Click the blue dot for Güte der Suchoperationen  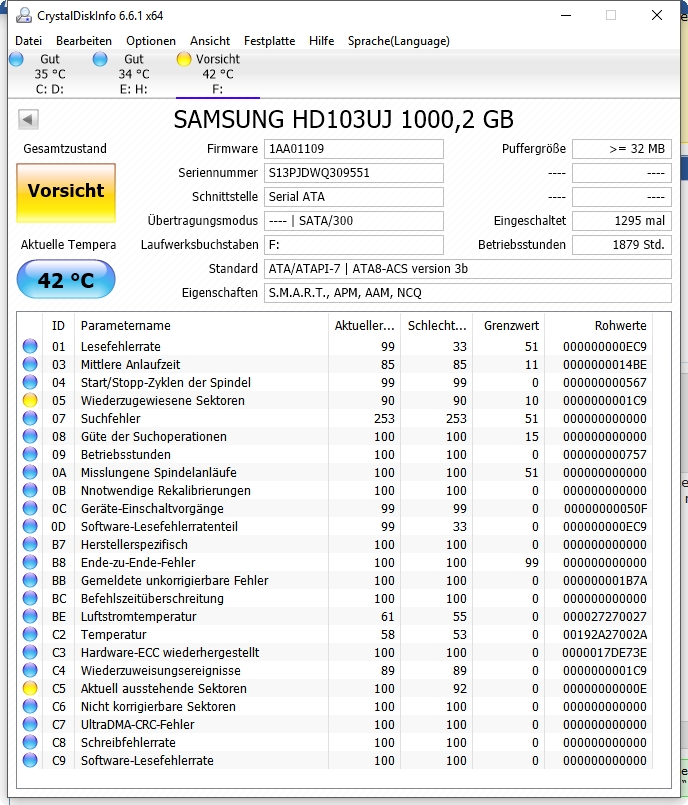point(30,436)
